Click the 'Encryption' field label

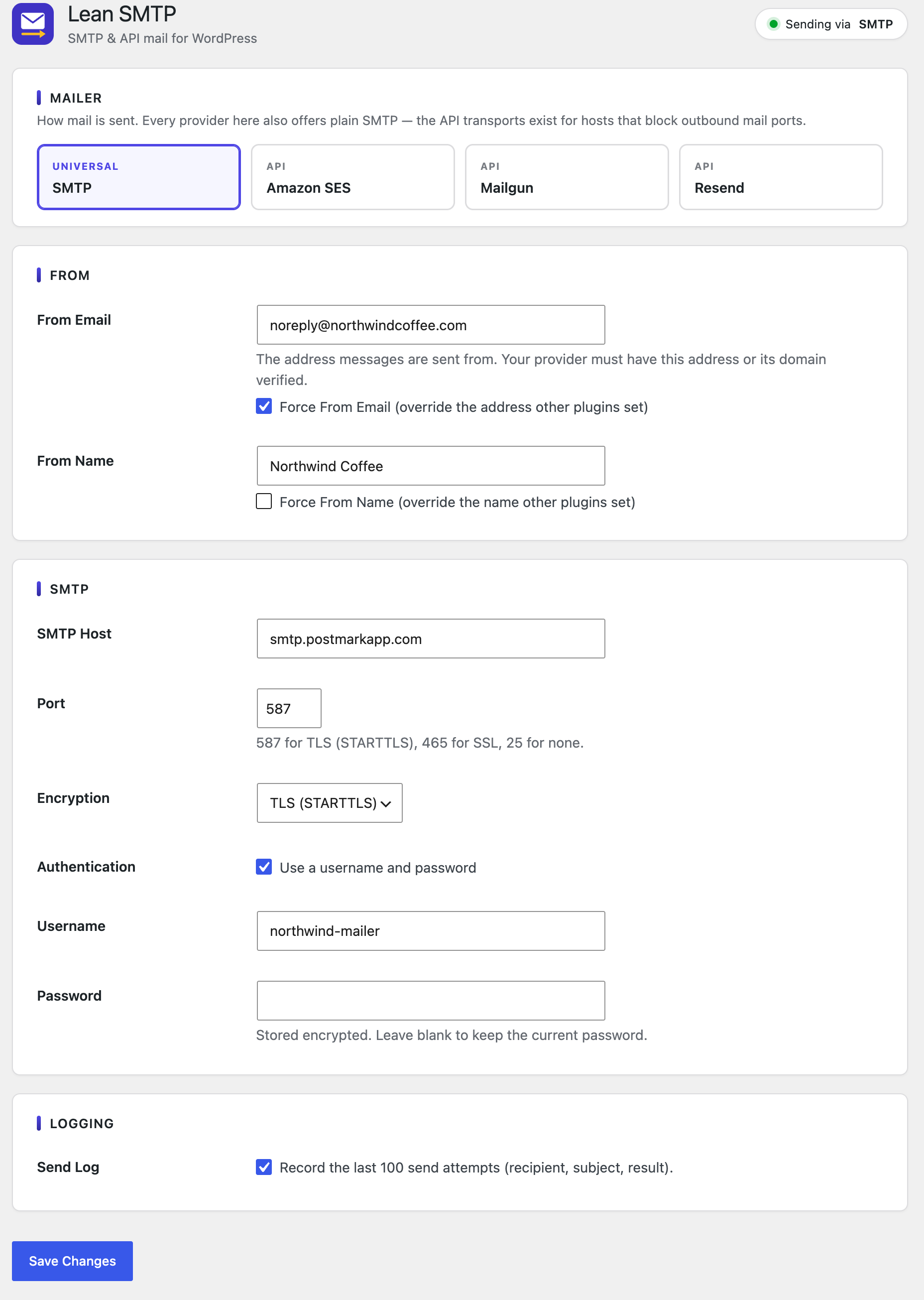(73, 798)
